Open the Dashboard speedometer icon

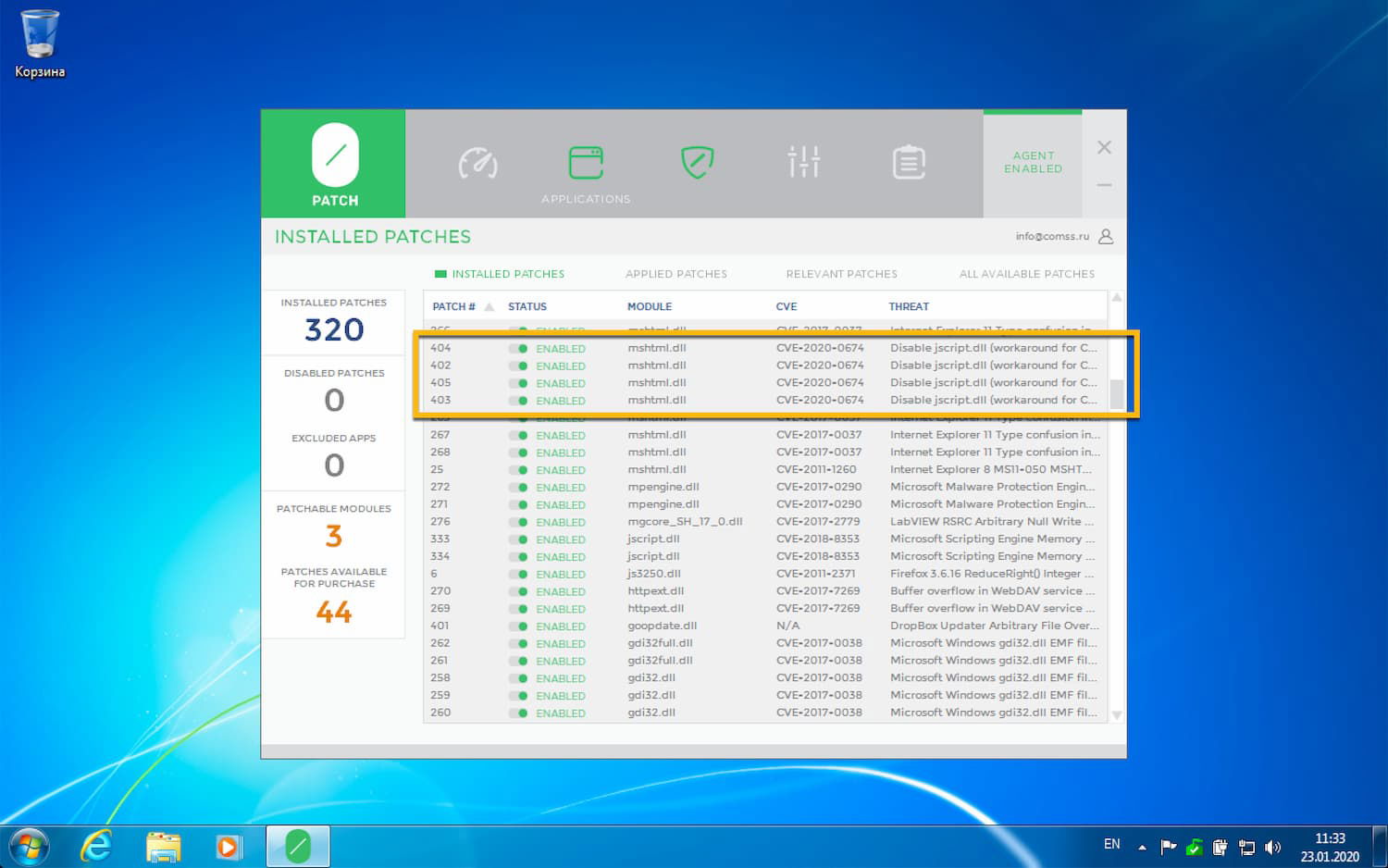pos(477,163)
